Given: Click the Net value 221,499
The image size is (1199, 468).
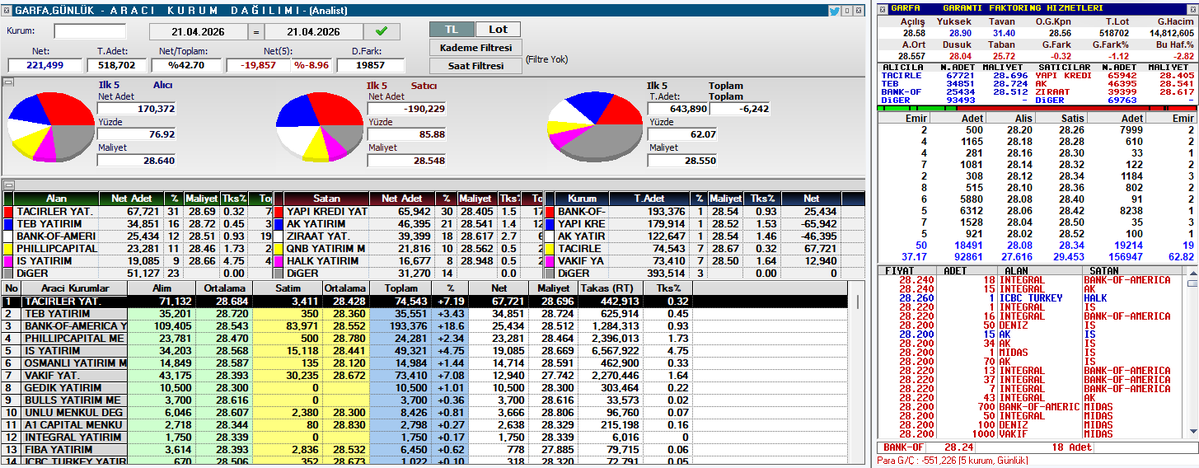Looking at the screenshot, I should point(44,66).
